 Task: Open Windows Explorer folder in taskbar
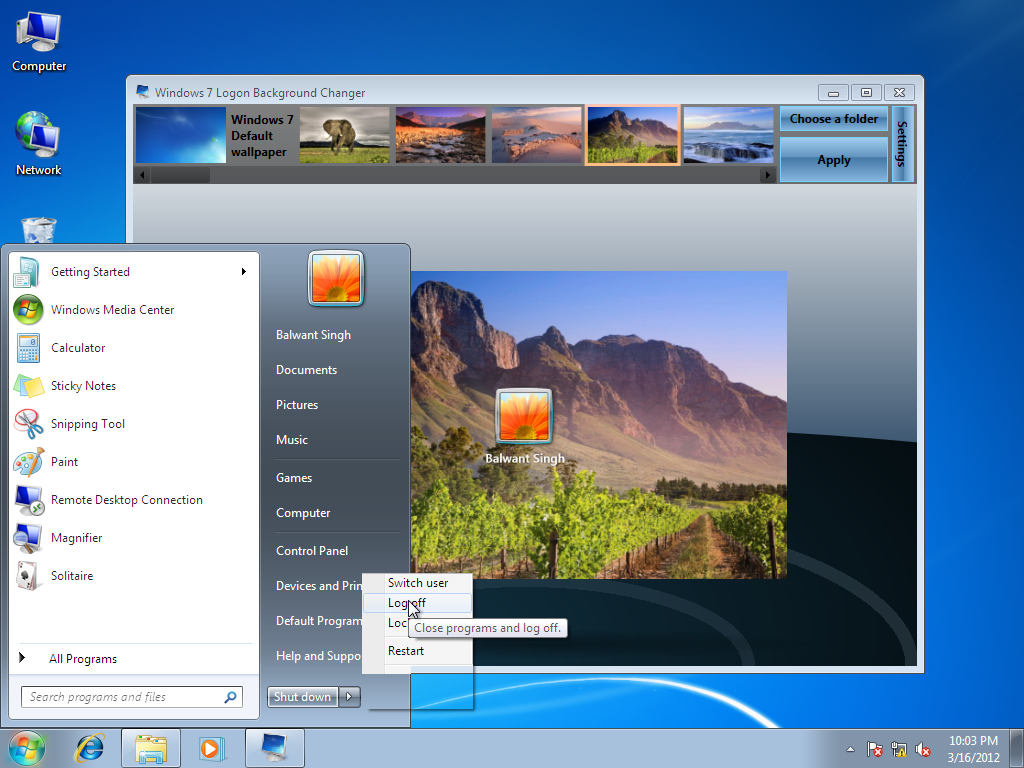pyautogui.click(x=151, y=748)
